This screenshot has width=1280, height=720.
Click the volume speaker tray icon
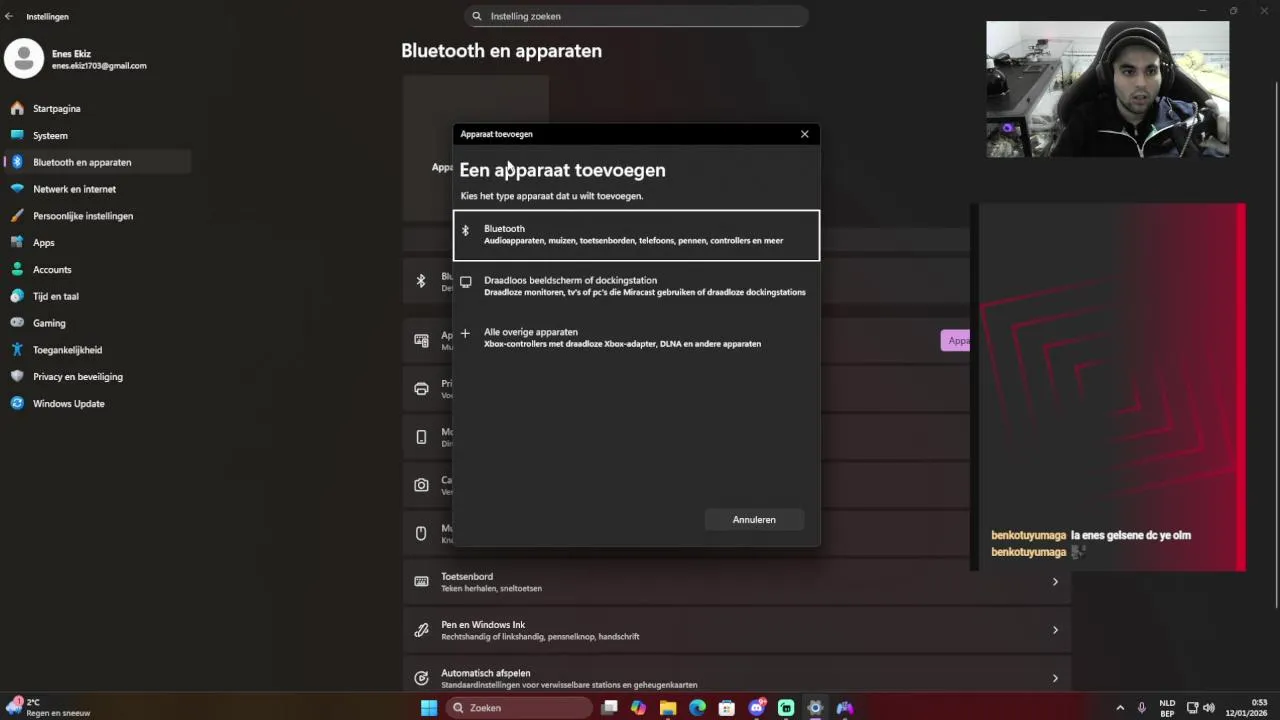1209,708
